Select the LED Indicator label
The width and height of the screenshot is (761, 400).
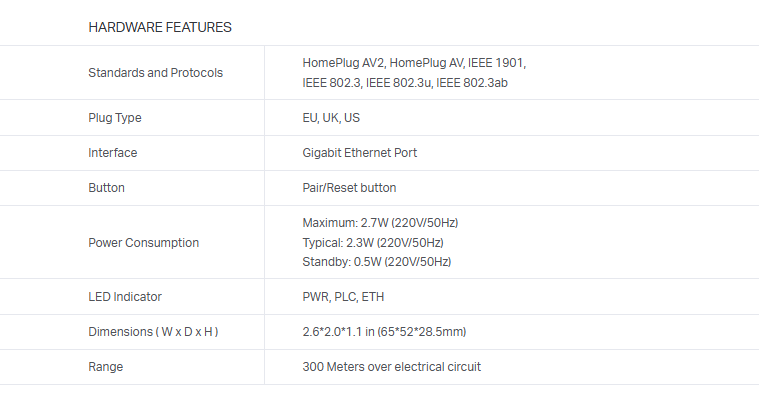click(125, 297)
